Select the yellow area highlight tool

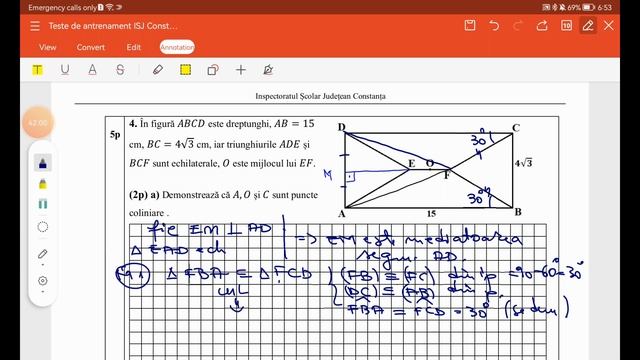(x=185, y=70)
